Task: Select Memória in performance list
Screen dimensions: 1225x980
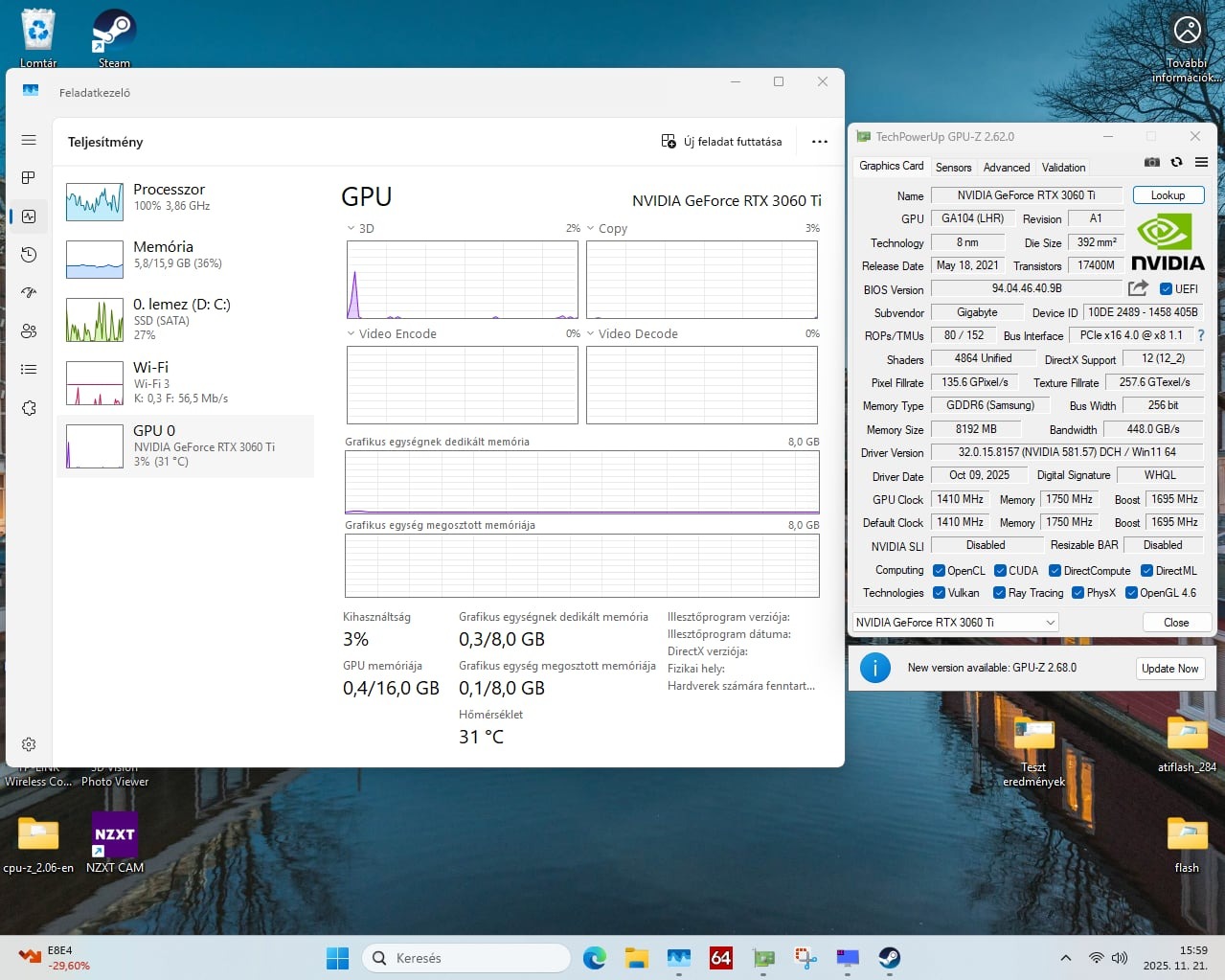Action: tap(186, 258)
